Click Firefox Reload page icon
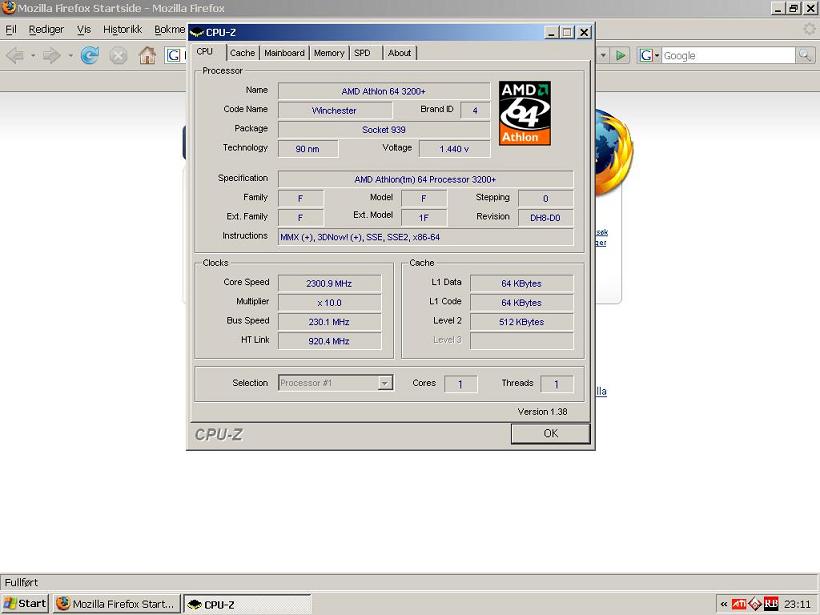This screenshot has width=820, height=615. tap(90, 55)
